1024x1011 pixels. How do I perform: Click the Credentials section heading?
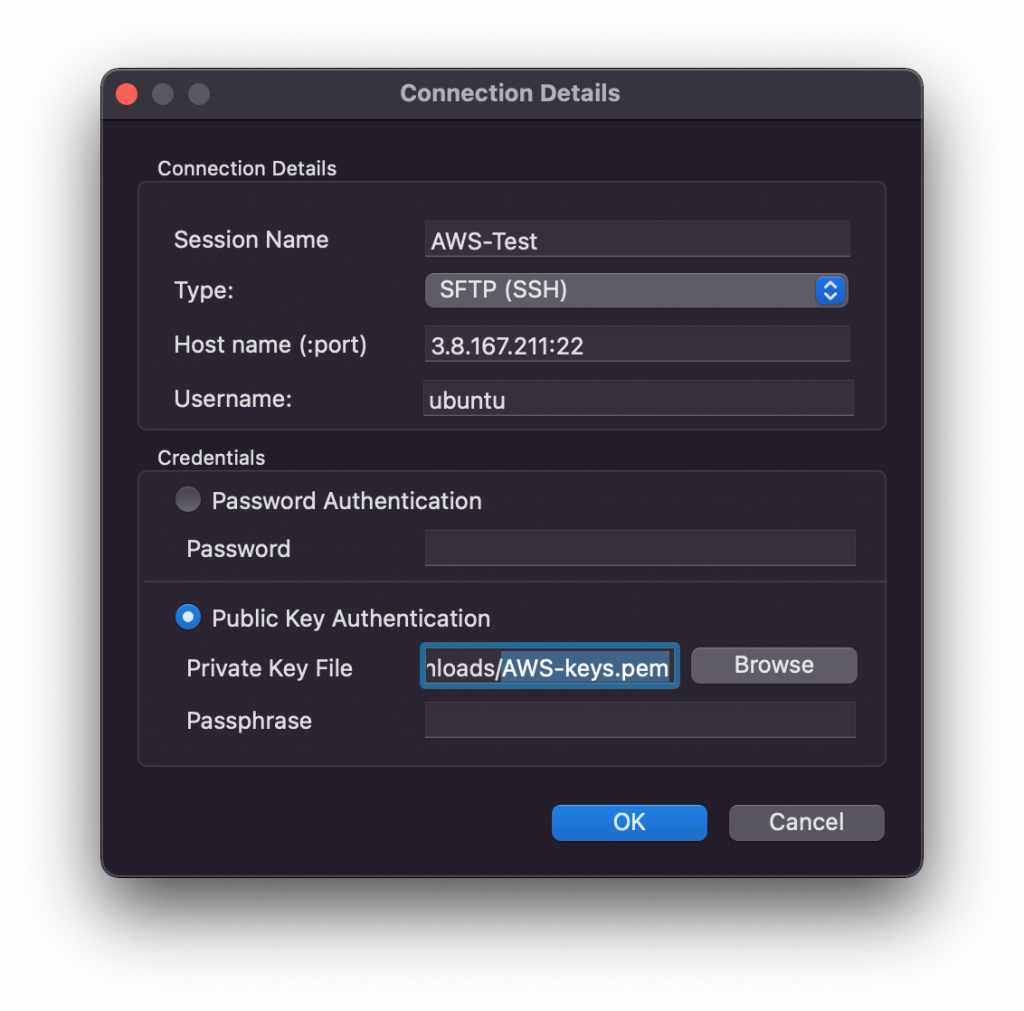[211, 458]
